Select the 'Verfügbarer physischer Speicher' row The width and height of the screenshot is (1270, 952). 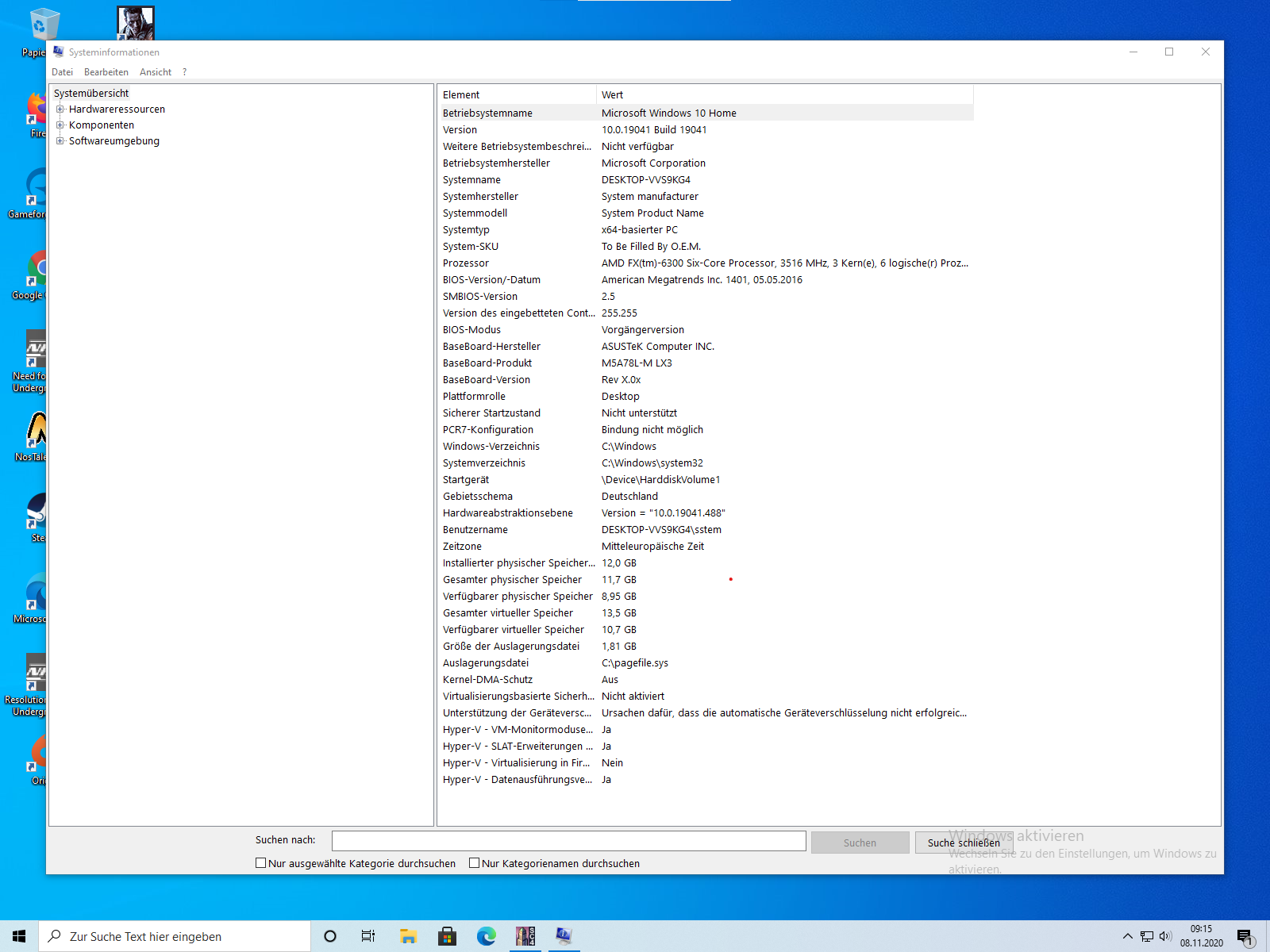tap(706, 596)
